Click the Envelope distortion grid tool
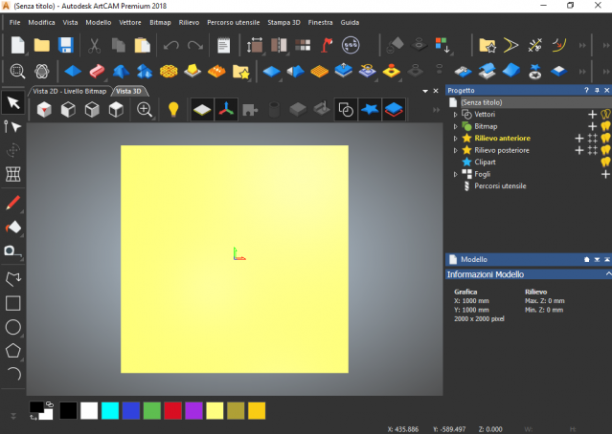 13,174
